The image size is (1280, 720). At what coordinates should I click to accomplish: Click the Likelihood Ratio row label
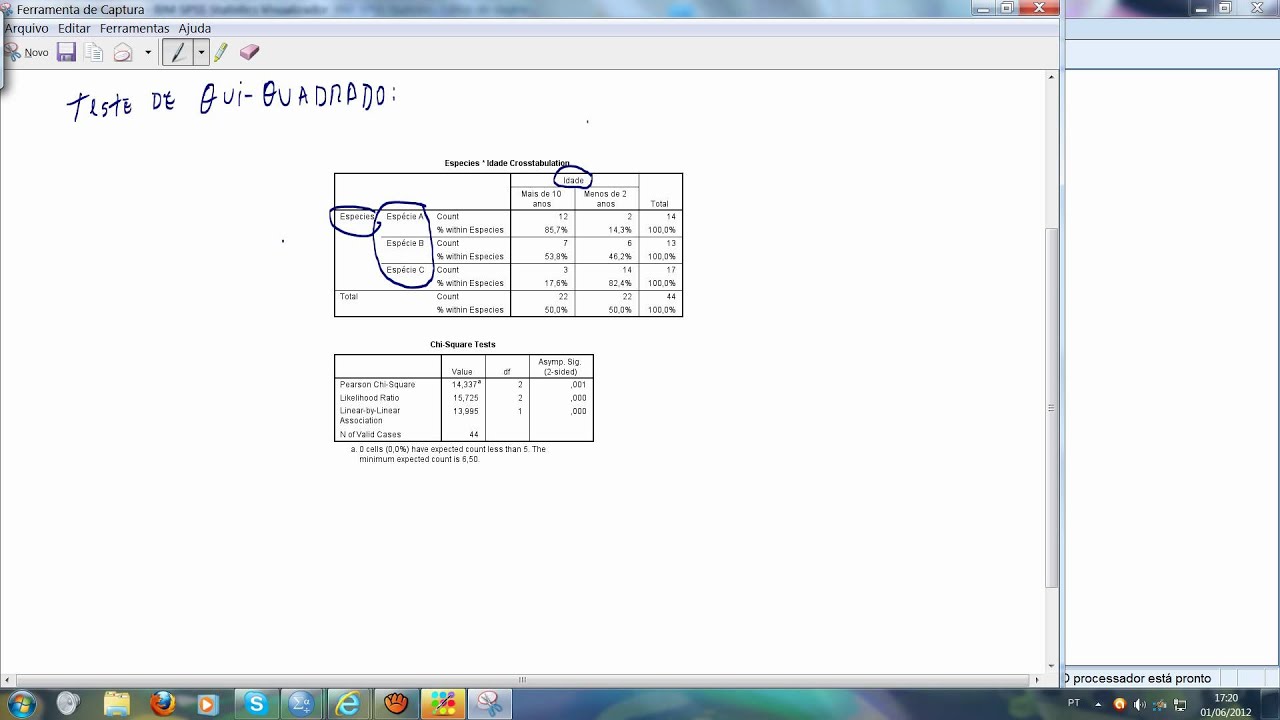click(x=371, y=398)
